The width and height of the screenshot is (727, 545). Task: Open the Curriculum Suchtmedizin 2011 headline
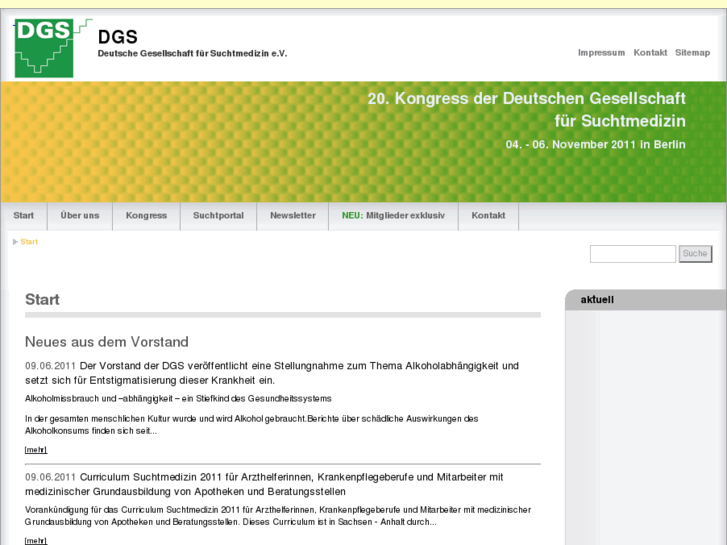click(264, 484)
